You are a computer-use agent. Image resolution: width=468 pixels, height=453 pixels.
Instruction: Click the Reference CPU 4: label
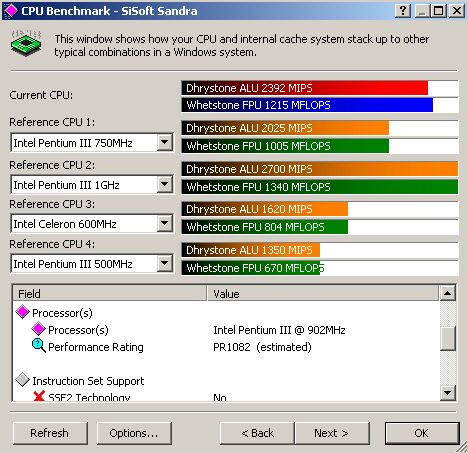[x=52, y=244]
